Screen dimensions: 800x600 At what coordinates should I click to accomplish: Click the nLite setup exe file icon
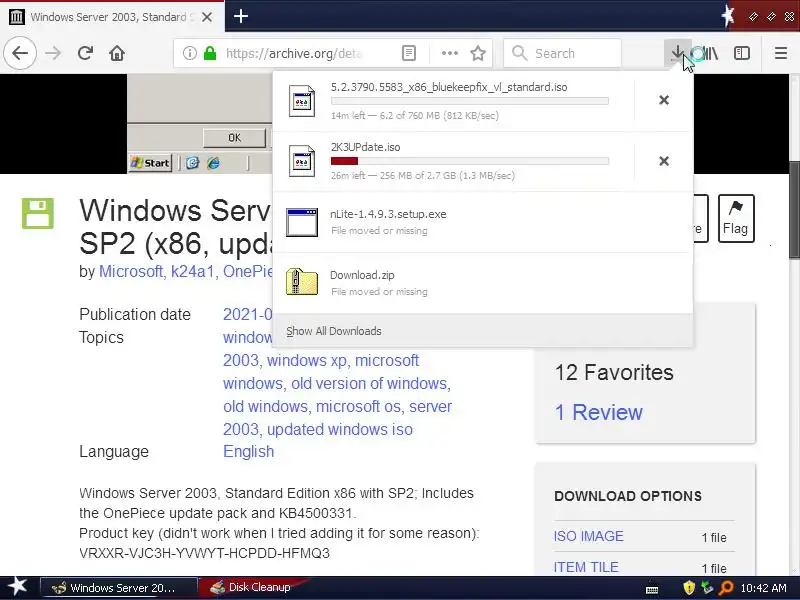click(302, 222)
